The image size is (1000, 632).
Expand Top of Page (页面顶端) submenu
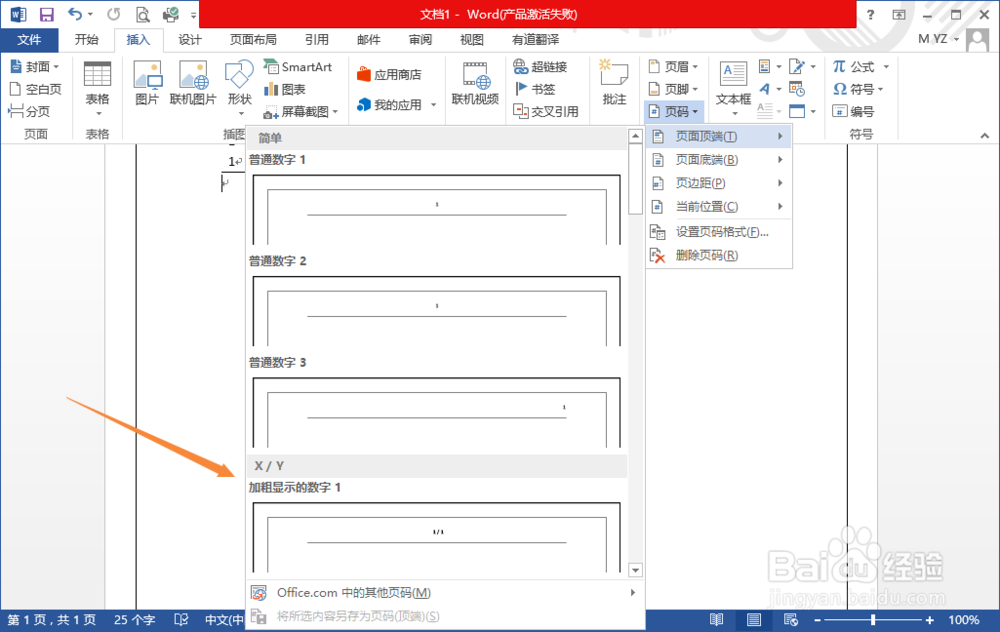pyautogui.click(x=719, y=136)
